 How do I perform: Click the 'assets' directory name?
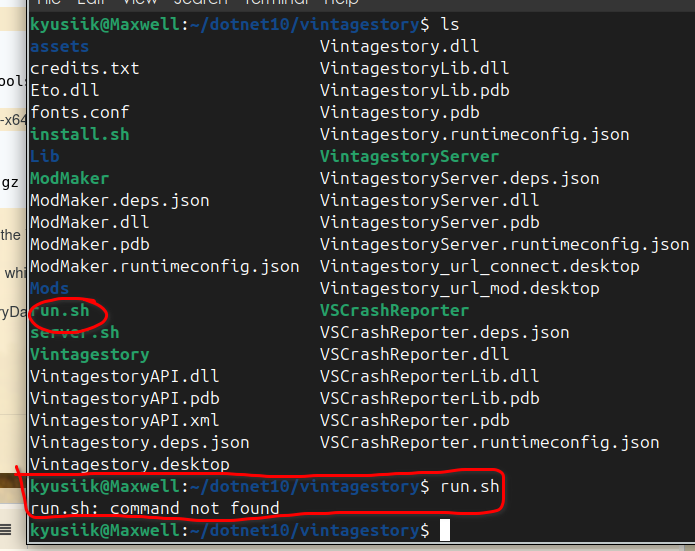[x=59, y=46]
